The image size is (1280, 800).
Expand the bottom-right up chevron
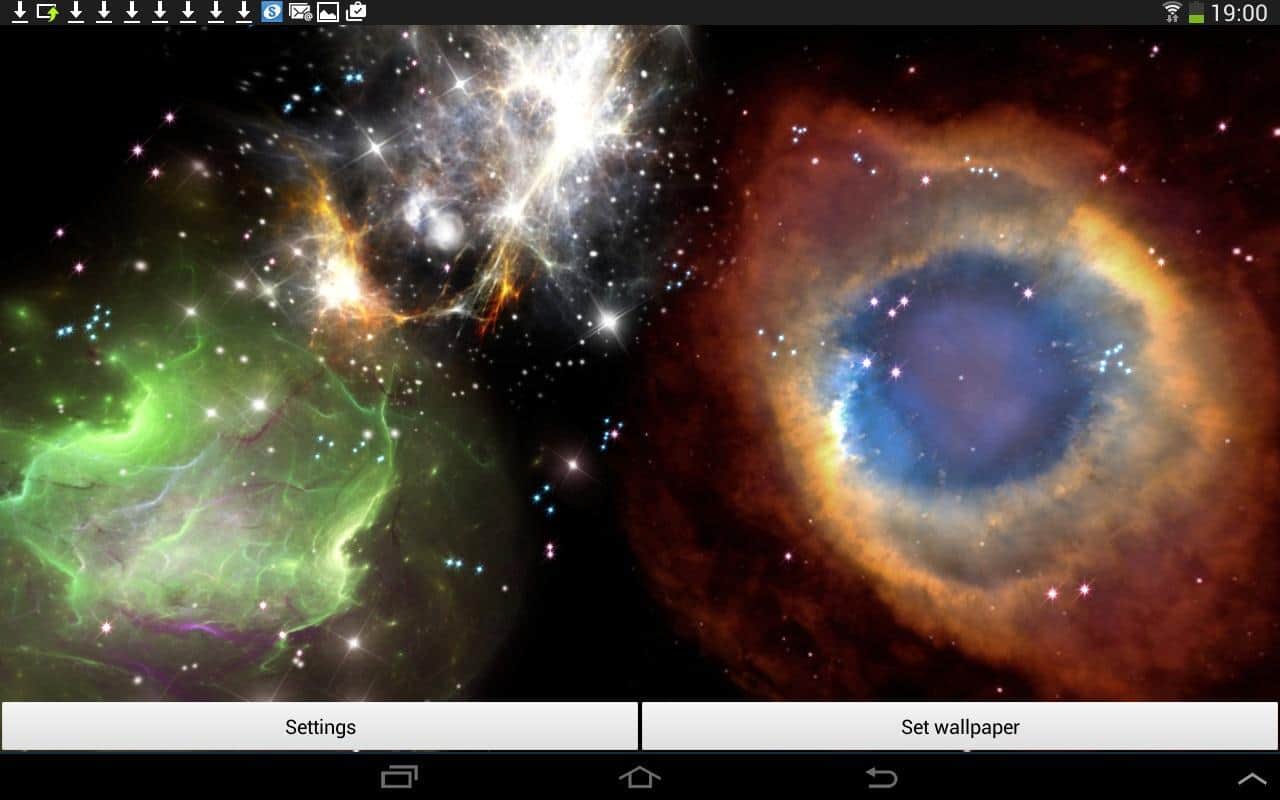point(1251,778)
